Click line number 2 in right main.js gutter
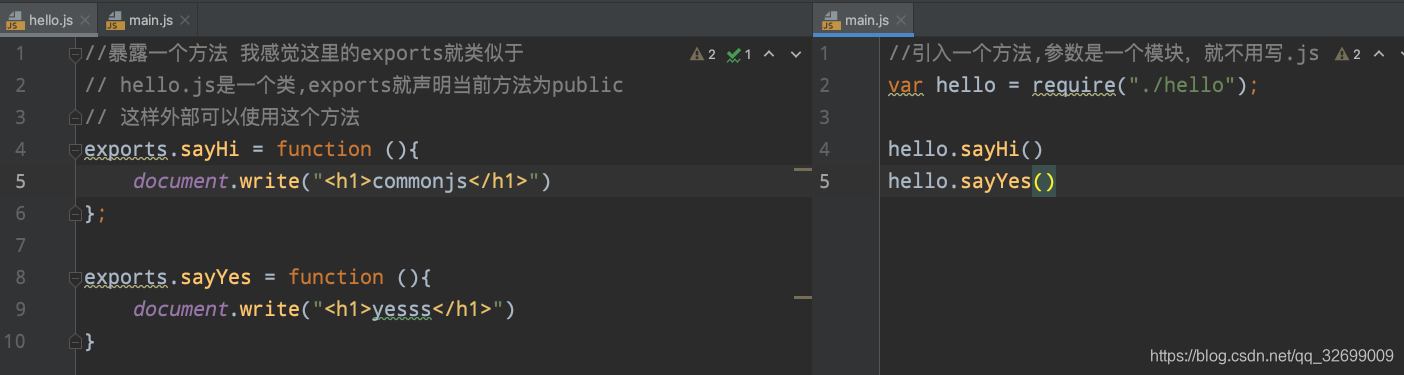The width and height of the screenshot is (1404, 375). point(825,85)
